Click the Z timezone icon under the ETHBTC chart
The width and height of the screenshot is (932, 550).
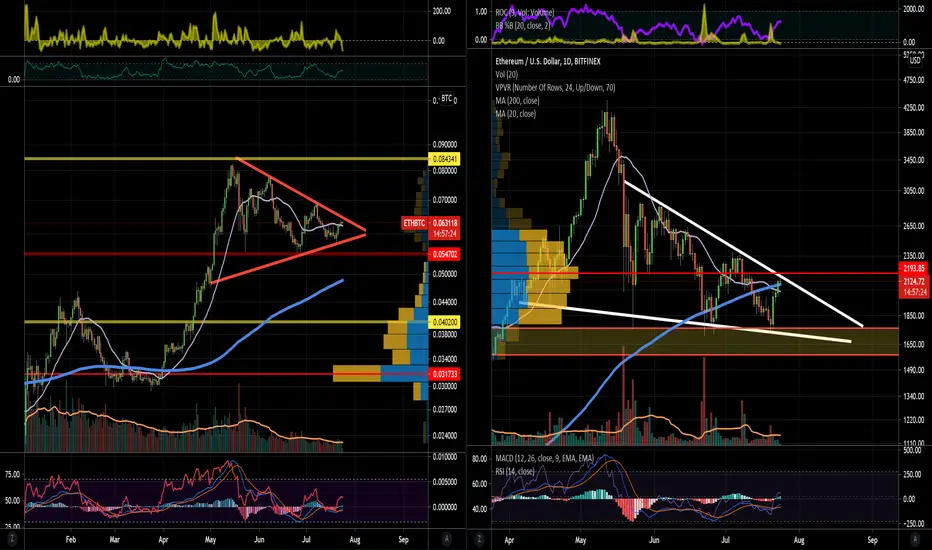[12, 539]
